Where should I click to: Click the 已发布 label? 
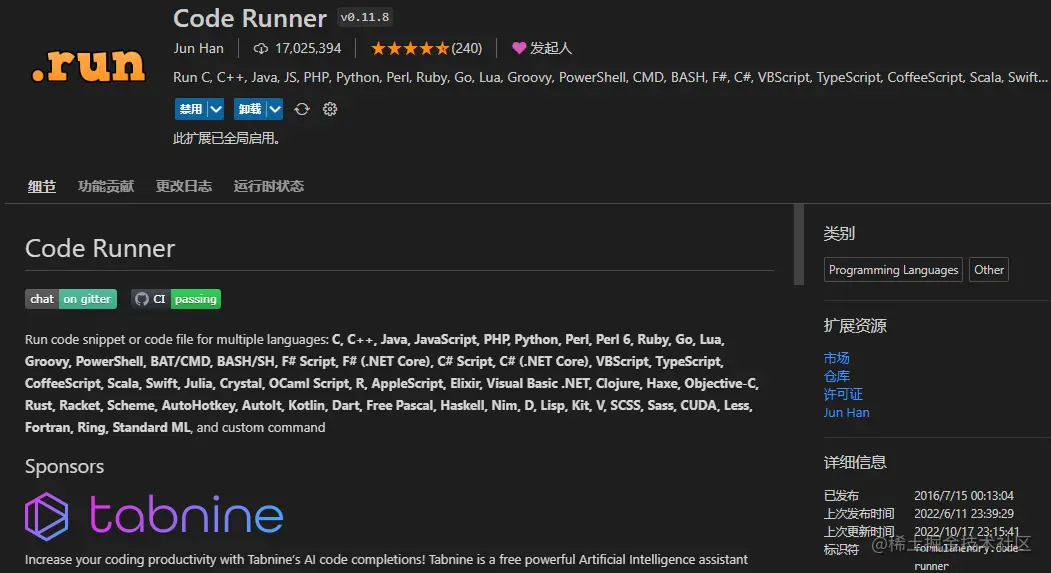841,495
